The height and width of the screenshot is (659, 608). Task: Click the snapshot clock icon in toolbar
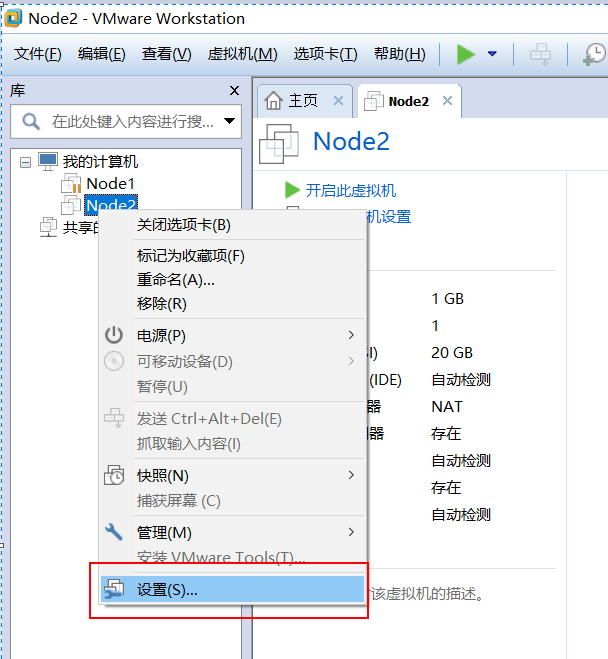593,54
